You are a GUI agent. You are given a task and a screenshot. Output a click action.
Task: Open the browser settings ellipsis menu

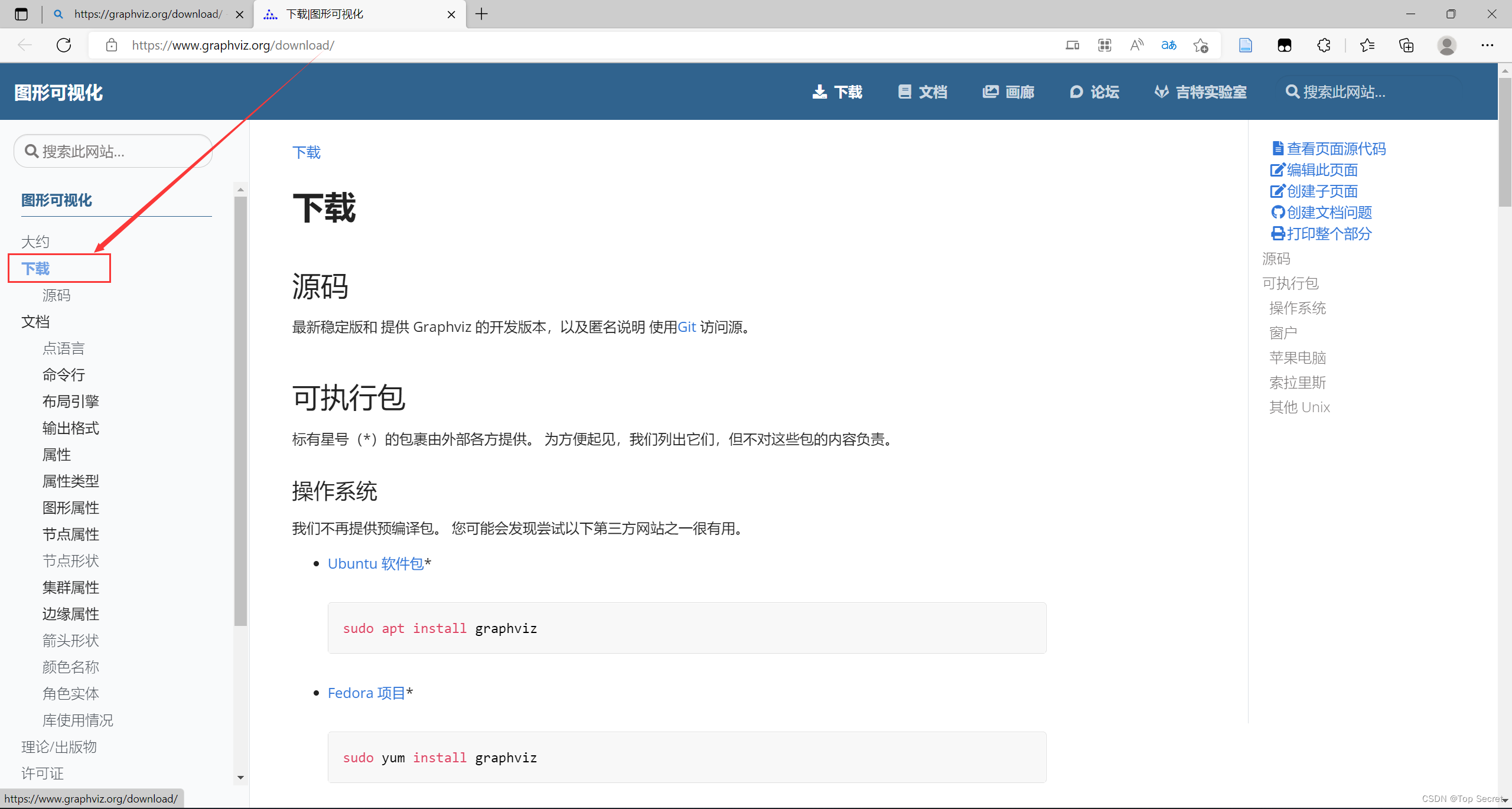click(x=1487, y=45)
